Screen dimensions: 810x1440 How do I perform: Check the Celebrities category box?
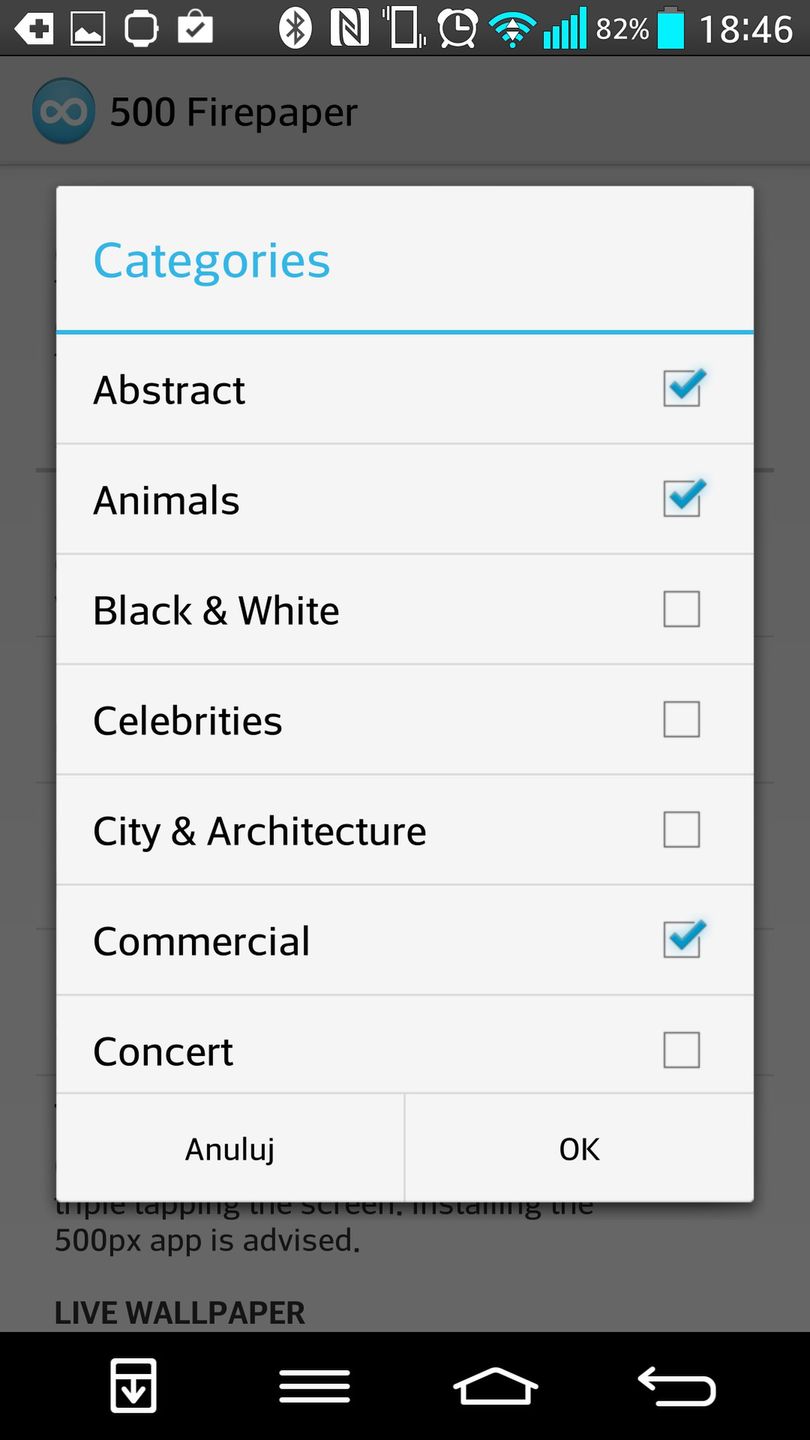682,719
